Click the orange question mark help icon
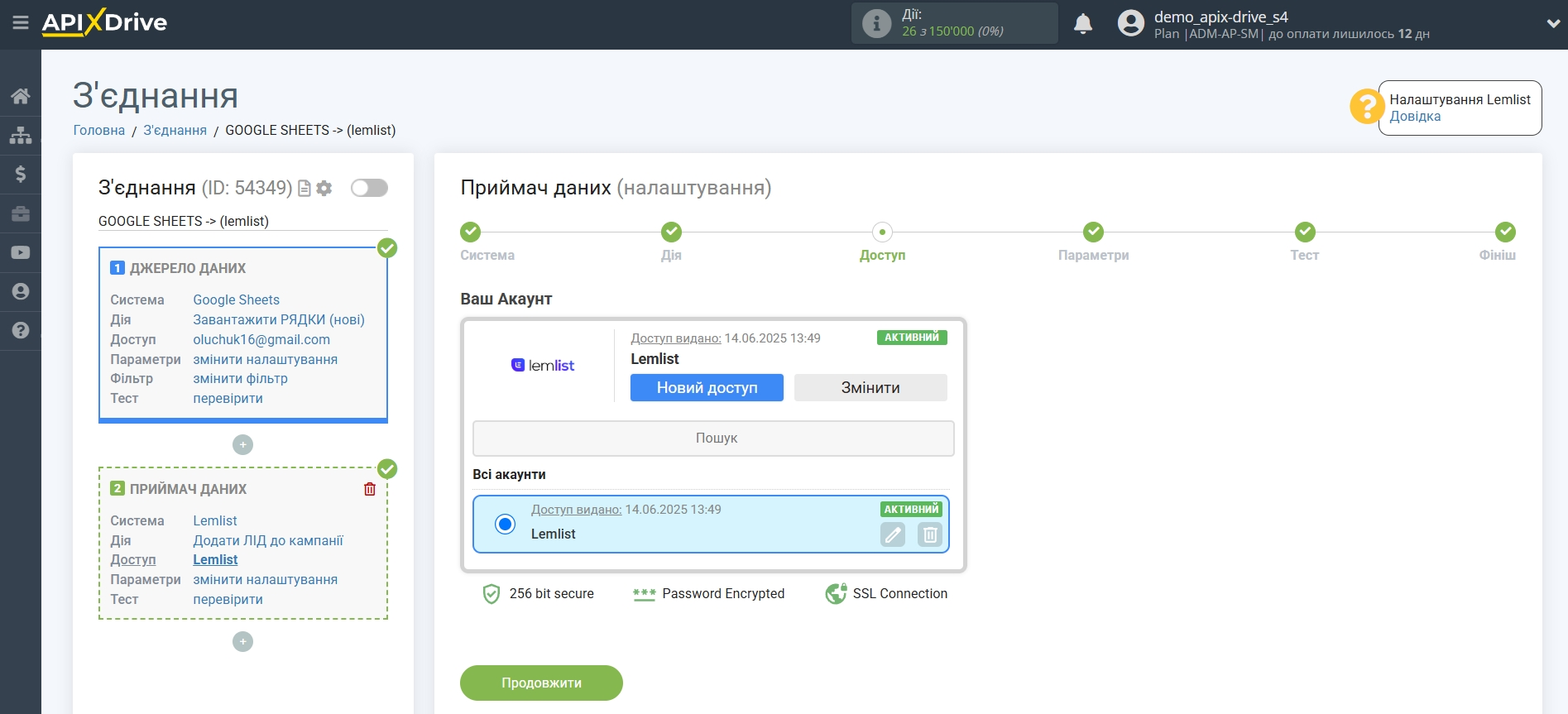Screen dimensions: 1568x714 [x=1366, y=107]
